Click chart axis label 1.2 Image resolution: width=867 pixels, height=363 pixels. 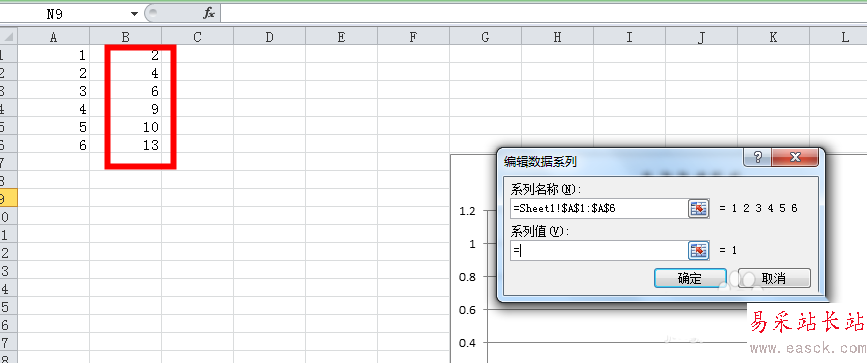tap(468, 211)
